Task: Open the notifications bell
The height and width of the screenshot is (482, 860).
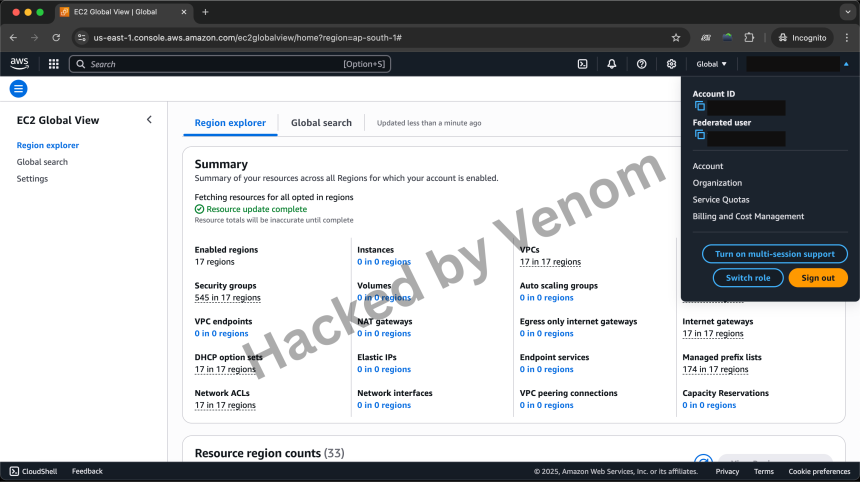Action: pos(612,64)
